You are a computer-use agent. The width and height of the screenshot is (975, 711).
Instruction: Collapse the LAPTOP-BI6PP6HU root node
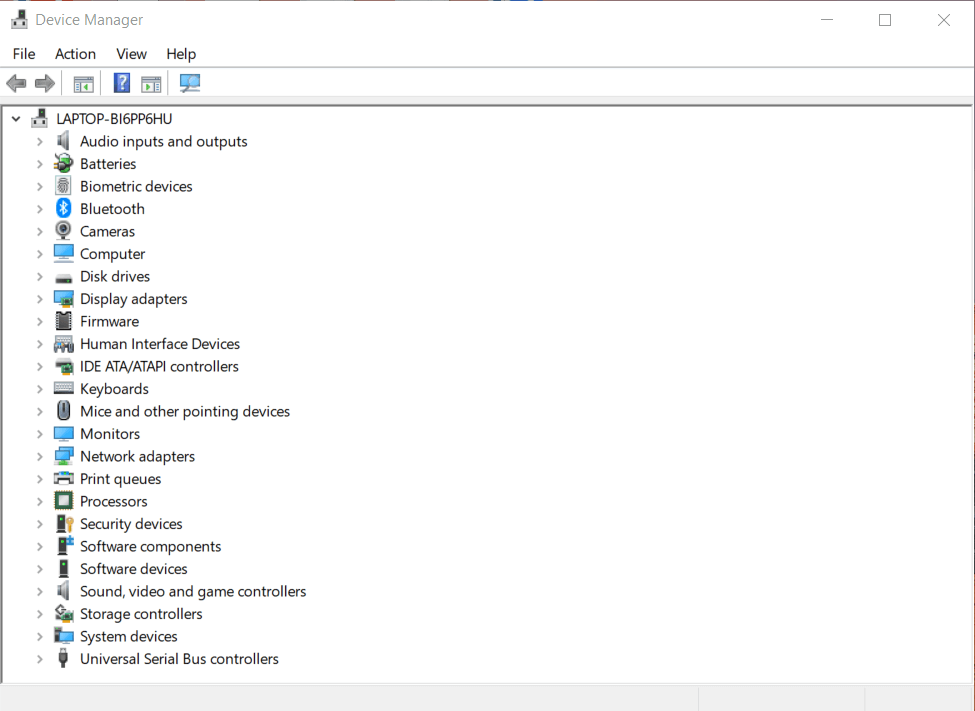[15, 118]
